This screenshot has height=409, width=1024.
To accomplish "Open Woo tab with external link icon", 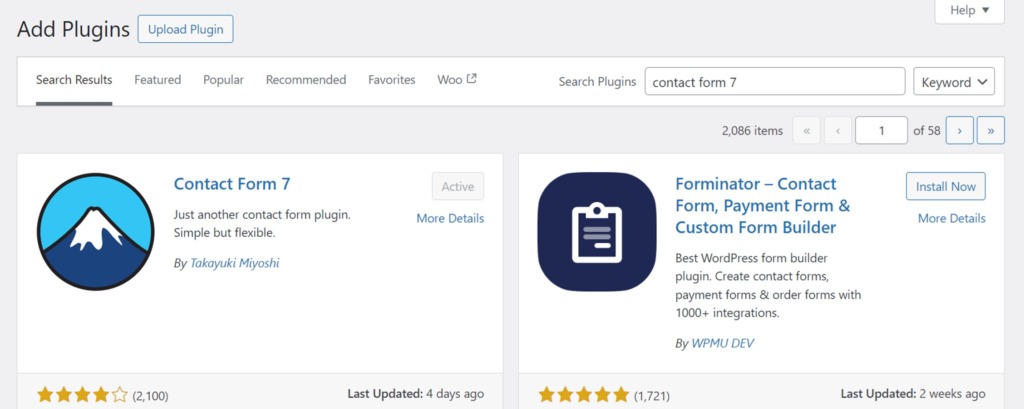I will pos(457,80).
